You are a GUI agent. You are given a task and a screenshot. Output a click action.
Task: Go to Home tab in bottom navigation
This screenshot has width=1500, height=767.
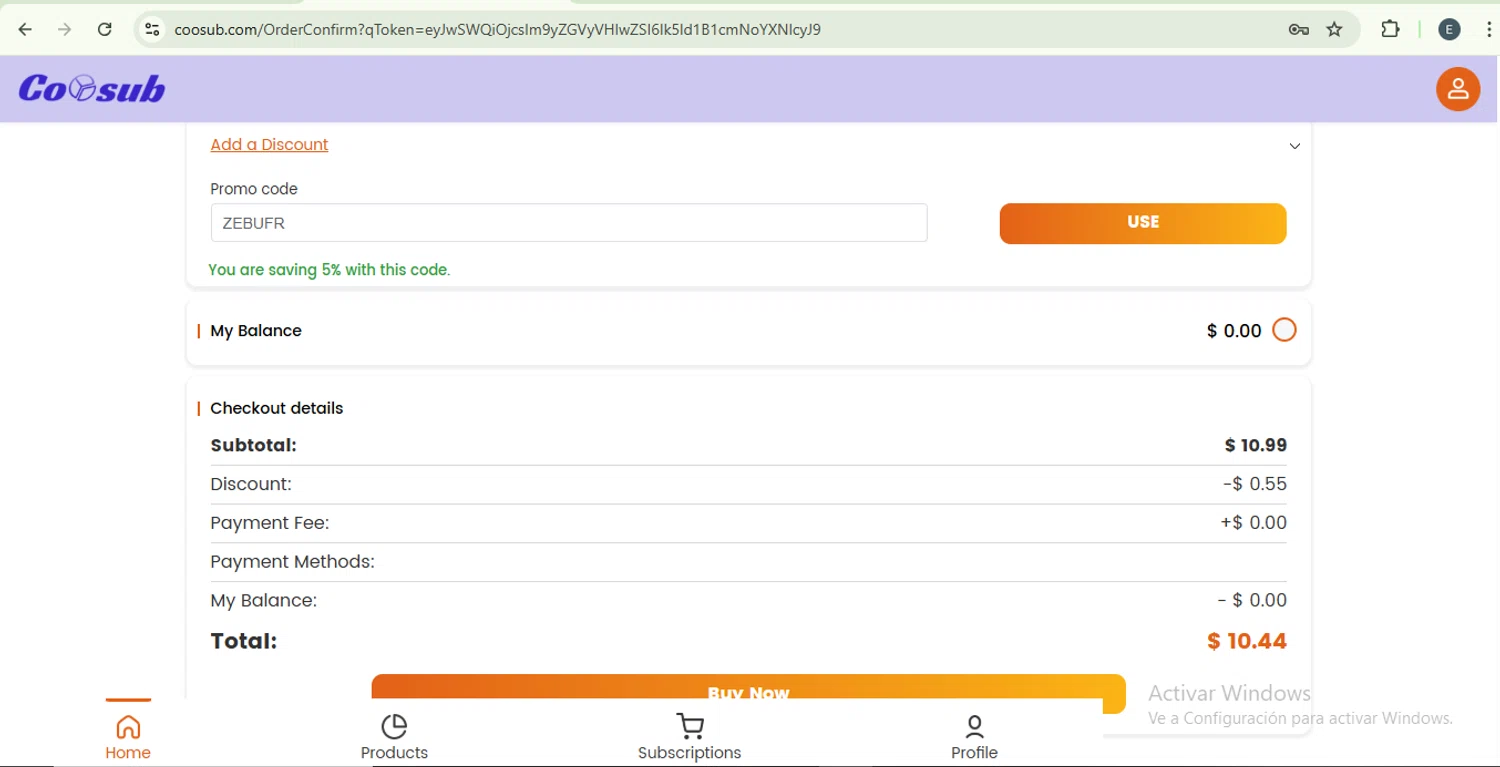pos(128,738)
